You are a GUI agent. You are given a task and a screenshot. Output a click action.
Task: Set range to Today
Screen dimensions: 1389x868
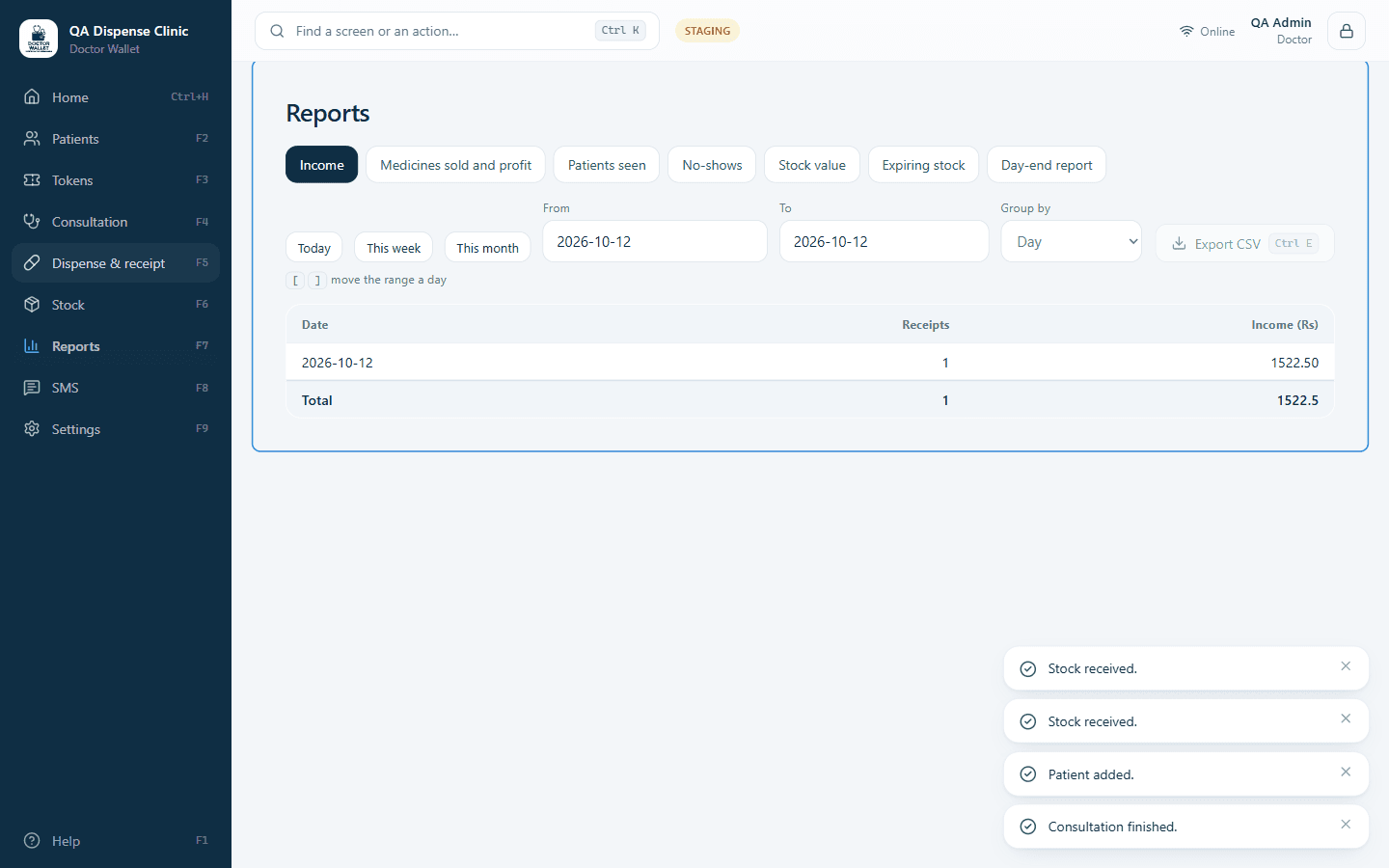coord(313,248)
